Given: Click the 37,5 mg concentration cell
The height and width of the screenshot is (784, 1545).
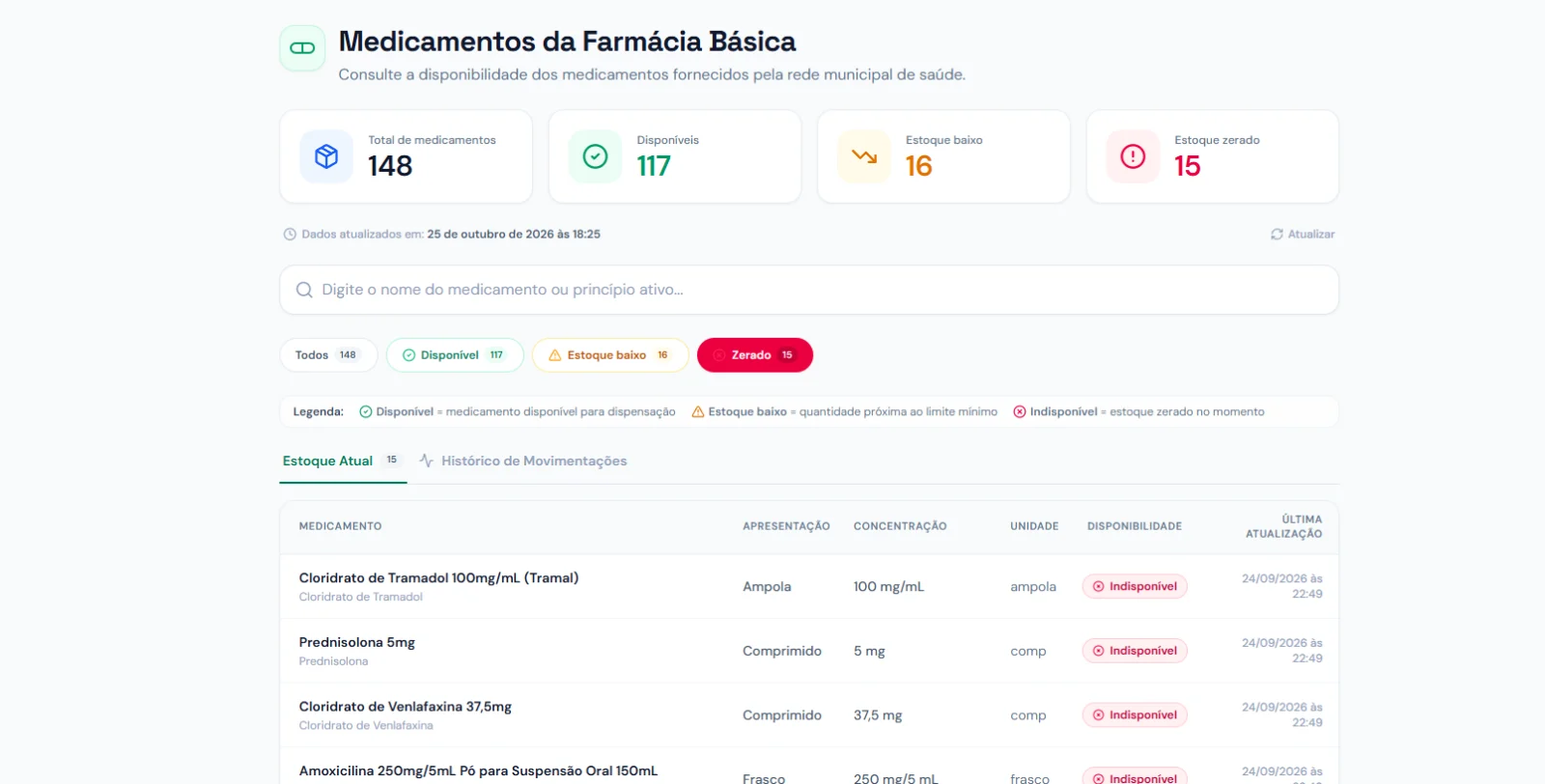Looking at the screenshot, I should 878,715.
